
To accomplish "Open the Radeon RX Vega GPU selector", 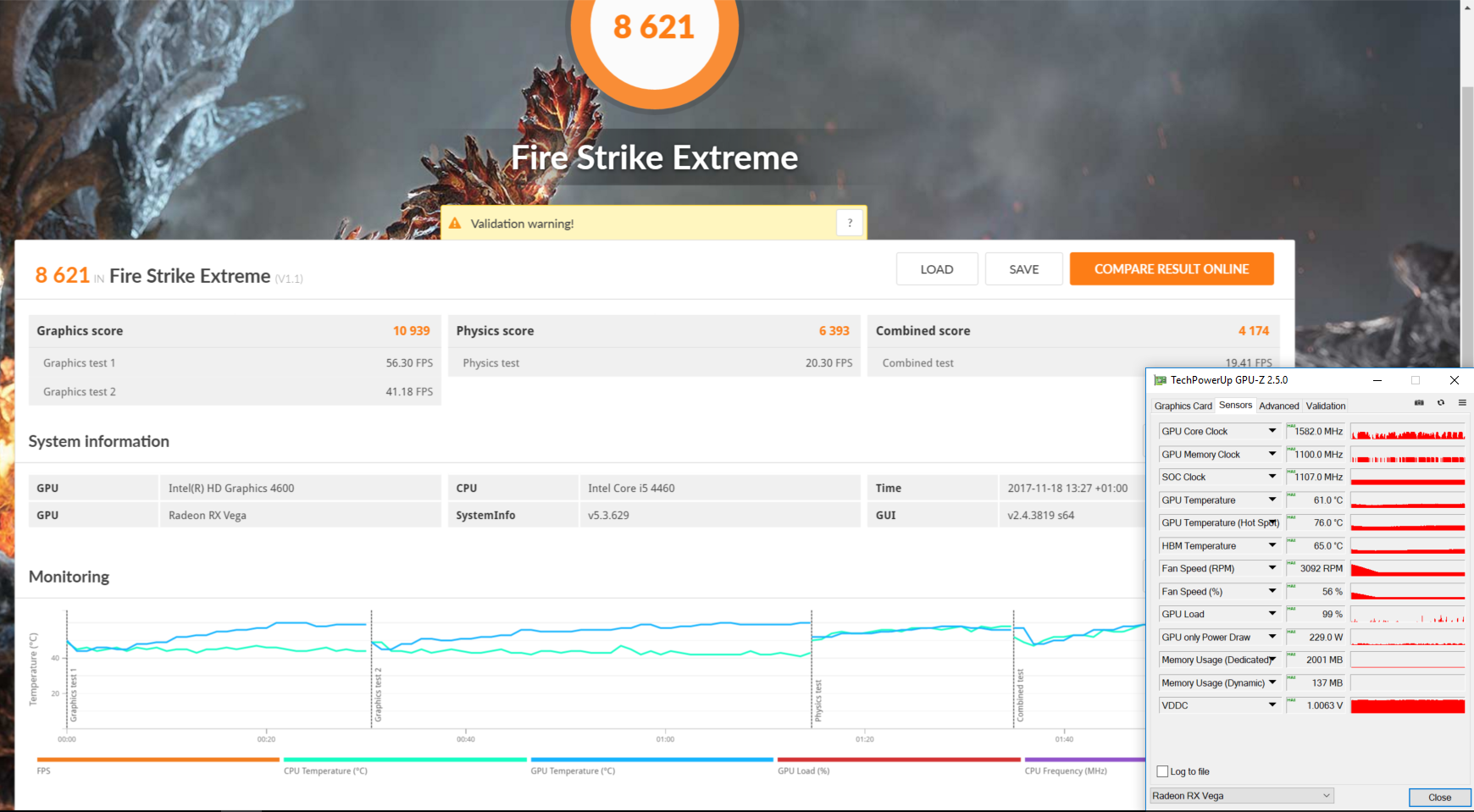I will (x=1242, y=796).
